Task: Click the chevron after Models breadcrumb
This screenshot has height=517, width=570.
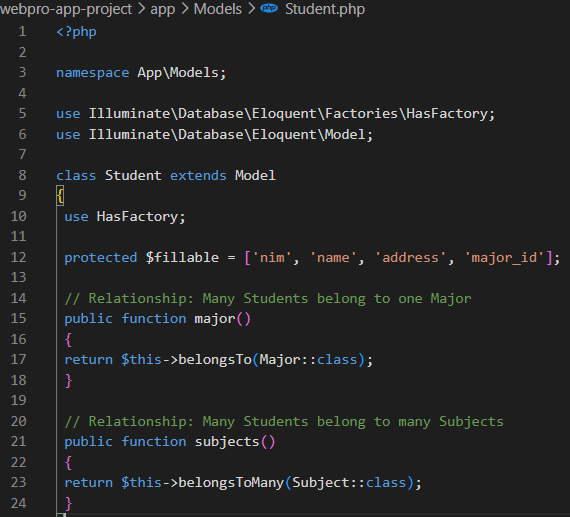Action: [251, 9]
